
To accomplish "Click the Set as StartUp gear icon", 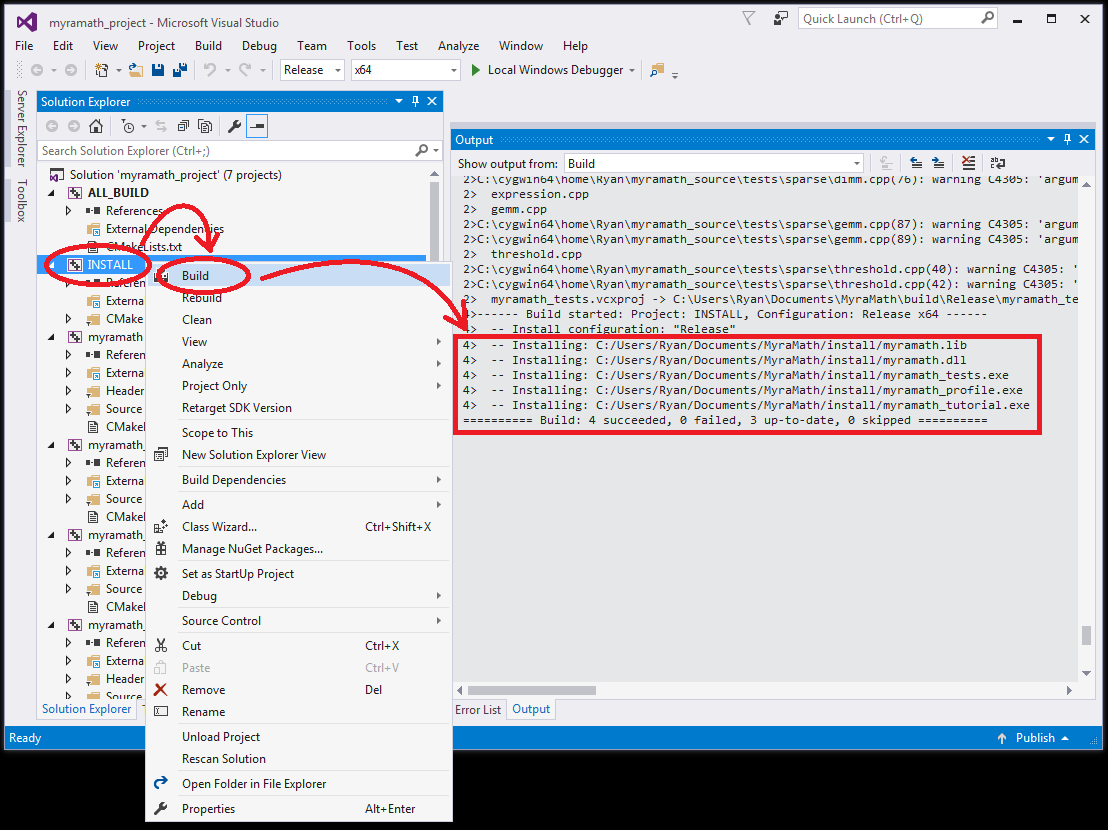I will click(x=161, y=574).
